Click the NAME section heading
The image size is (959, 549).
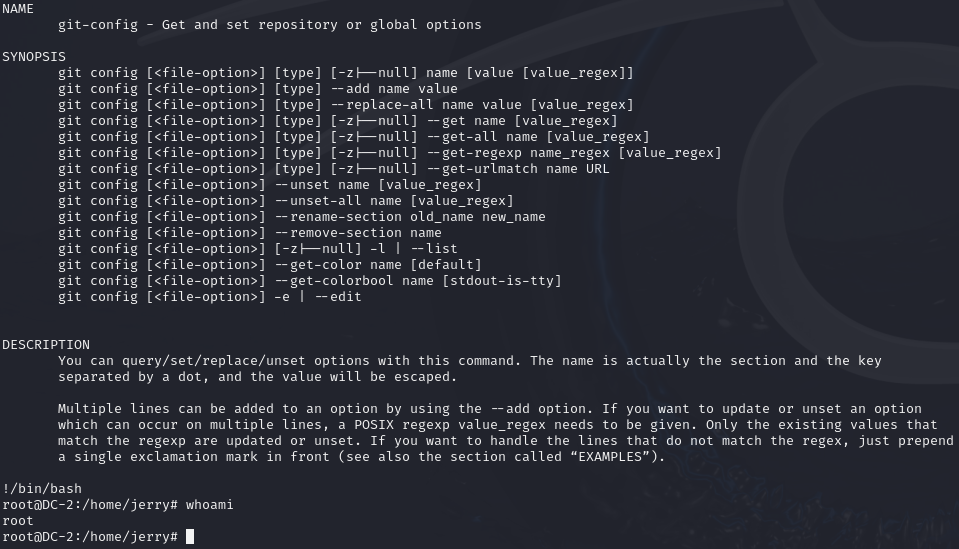18,8
